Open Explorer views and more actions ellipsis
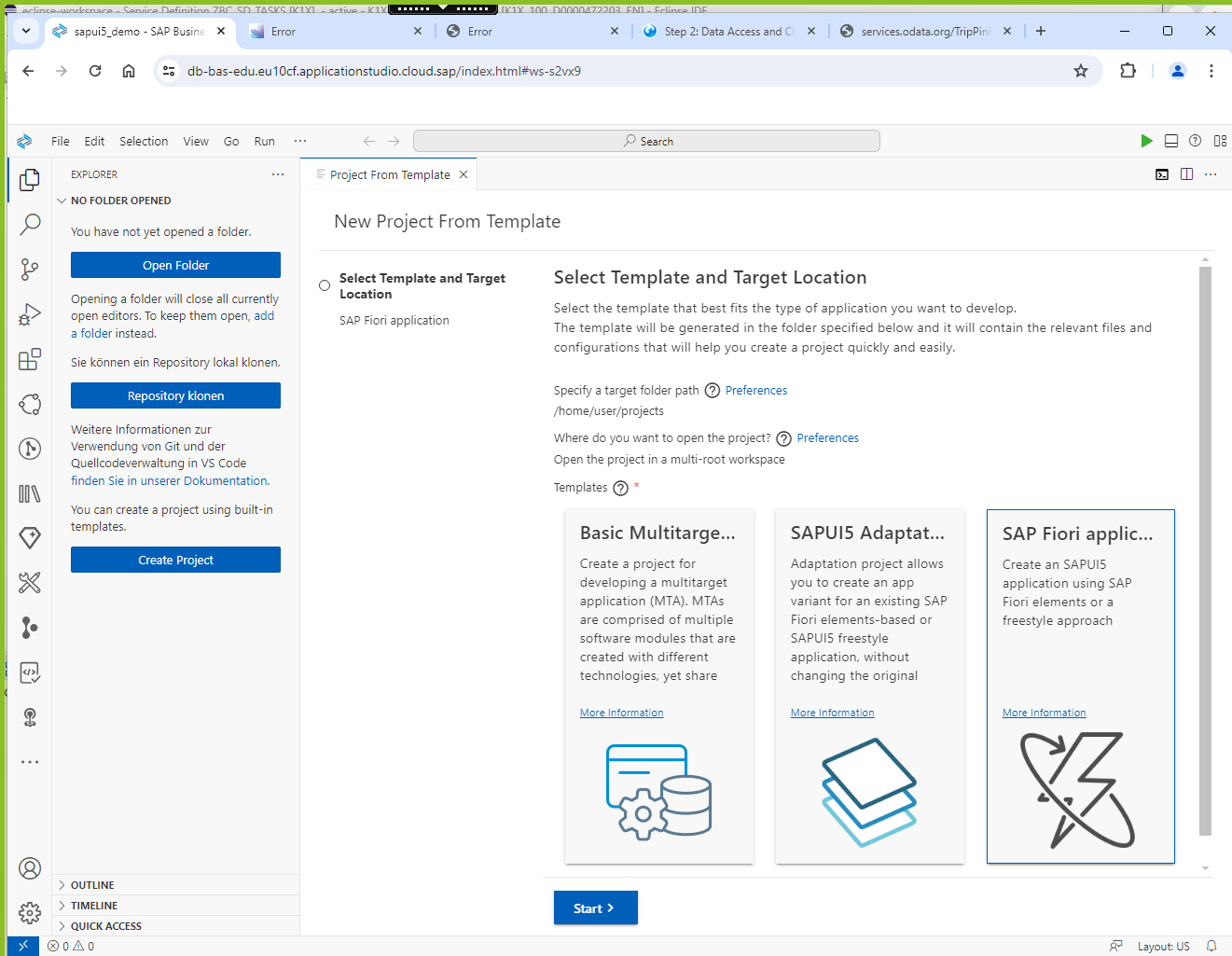Image resolution: width=1232 pixels, height=956 pixels. 278,174
